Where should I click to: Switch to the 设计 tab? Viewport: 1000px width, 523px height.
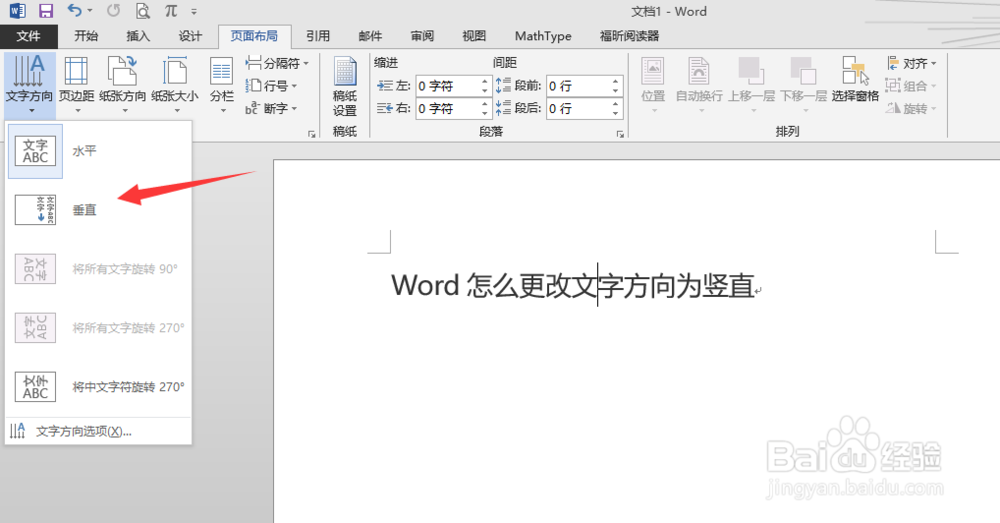coord(190,36)
